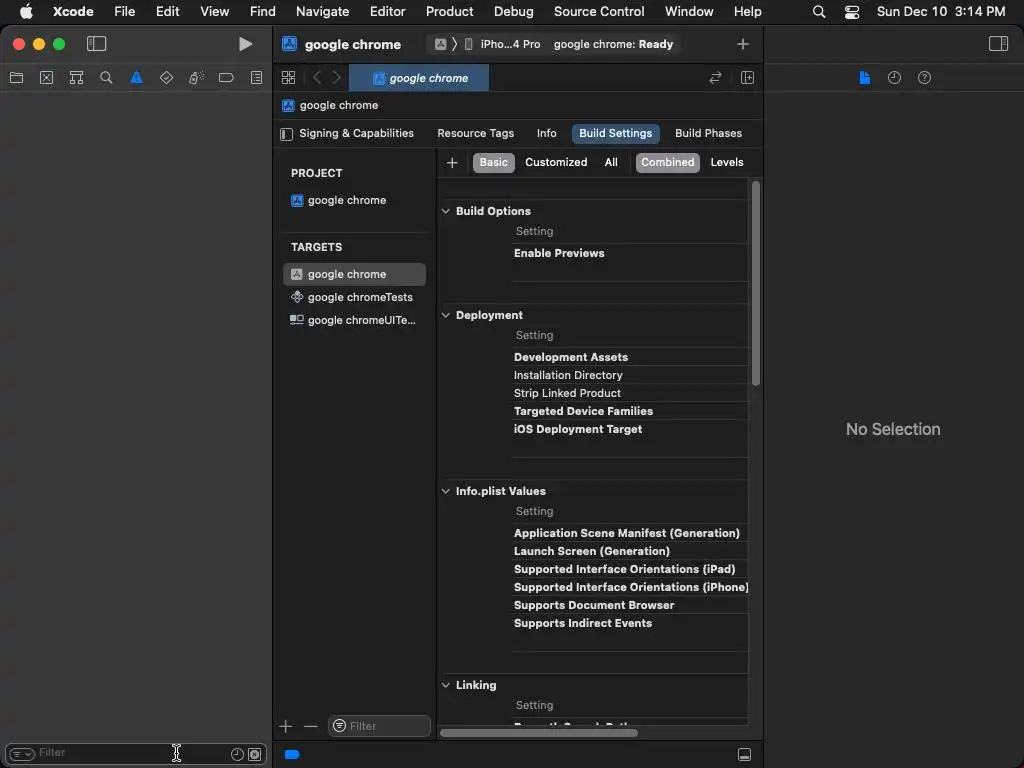Screen dimensions: 1024x768
Task: Select the google chromeTests target
Action: pos(354,297)
